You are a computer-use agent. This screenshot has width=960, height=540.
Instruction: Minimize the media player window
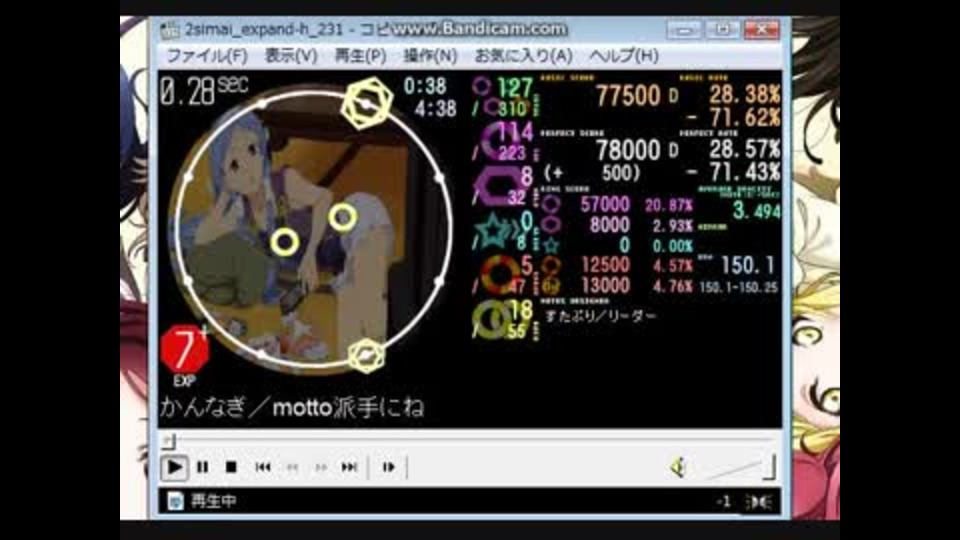(684, 29)
